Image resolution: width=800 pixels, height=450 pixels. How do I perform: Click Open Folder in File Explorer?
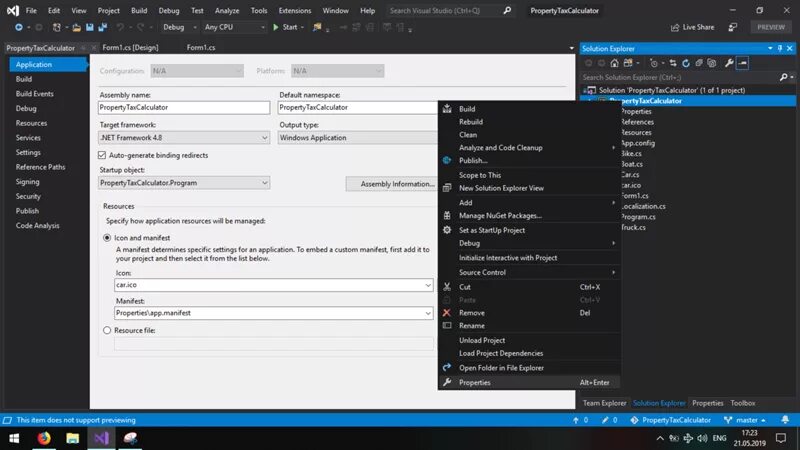tap(501, 368)
